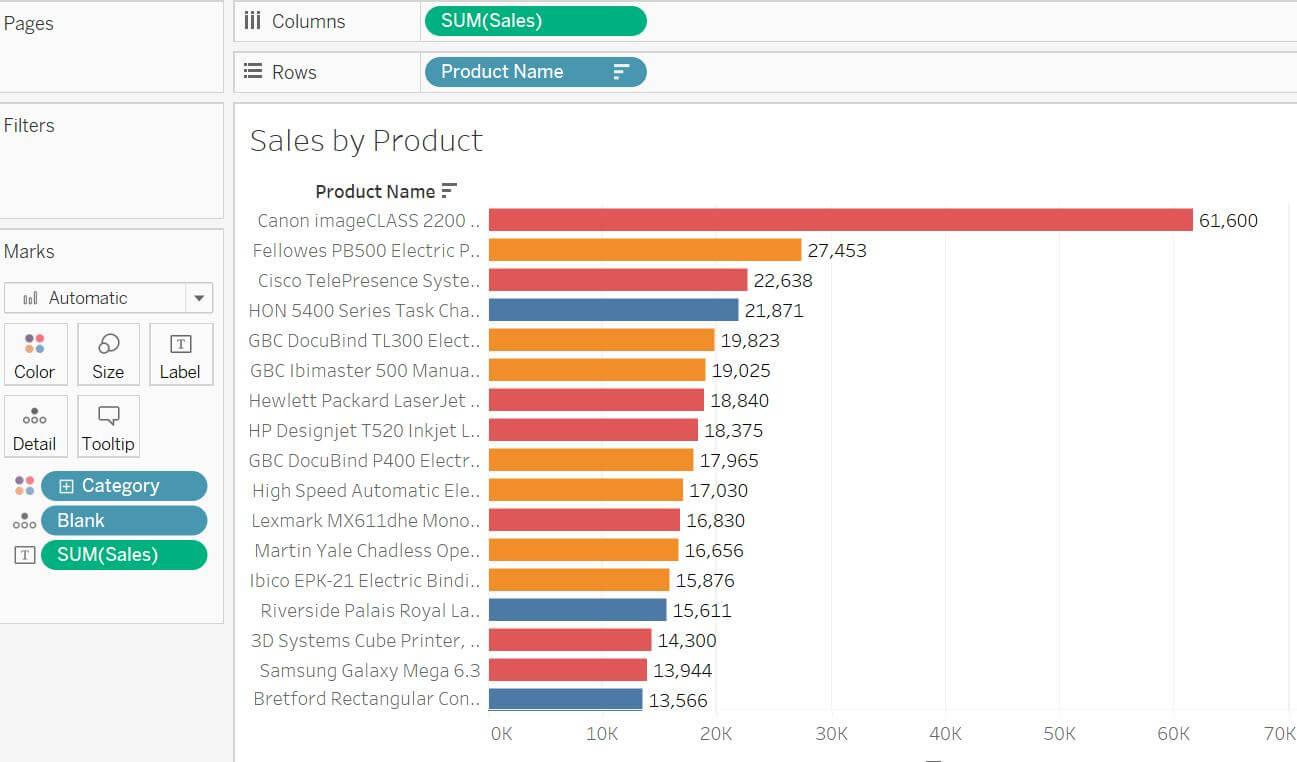This screenshot has height=762, width=1297.
Task: Select the GBC Ibimaster 500 Manua.. label
Action: point(365,371)
